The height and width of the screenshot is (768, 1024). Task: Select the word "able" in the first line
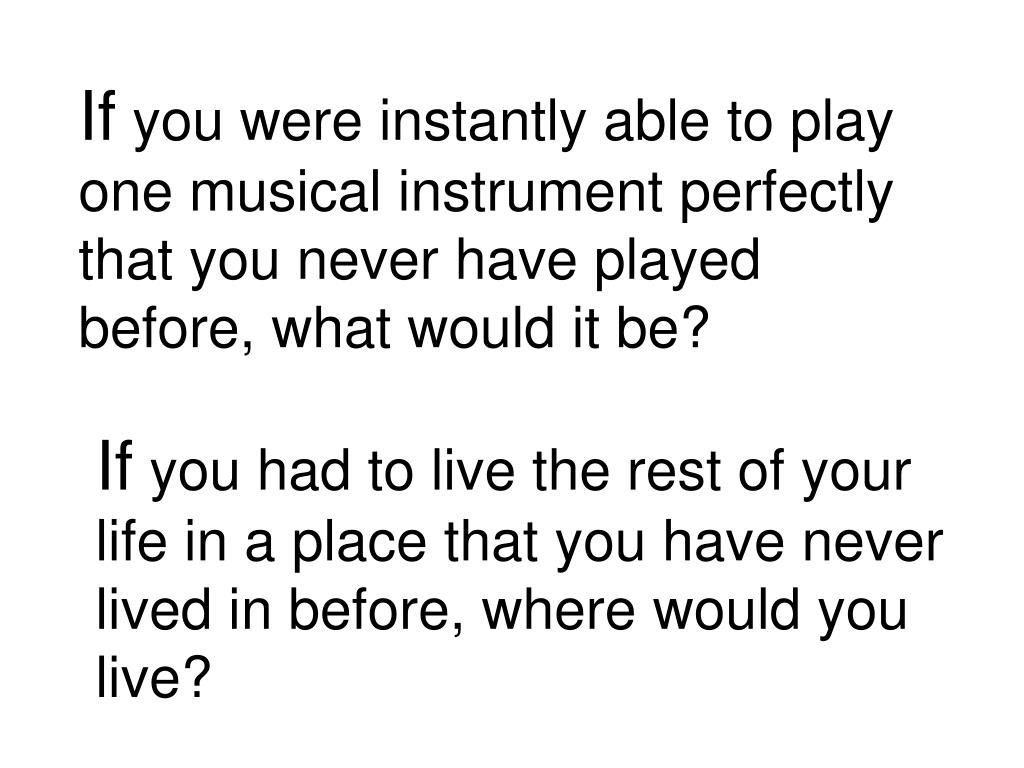pos(655,122)
